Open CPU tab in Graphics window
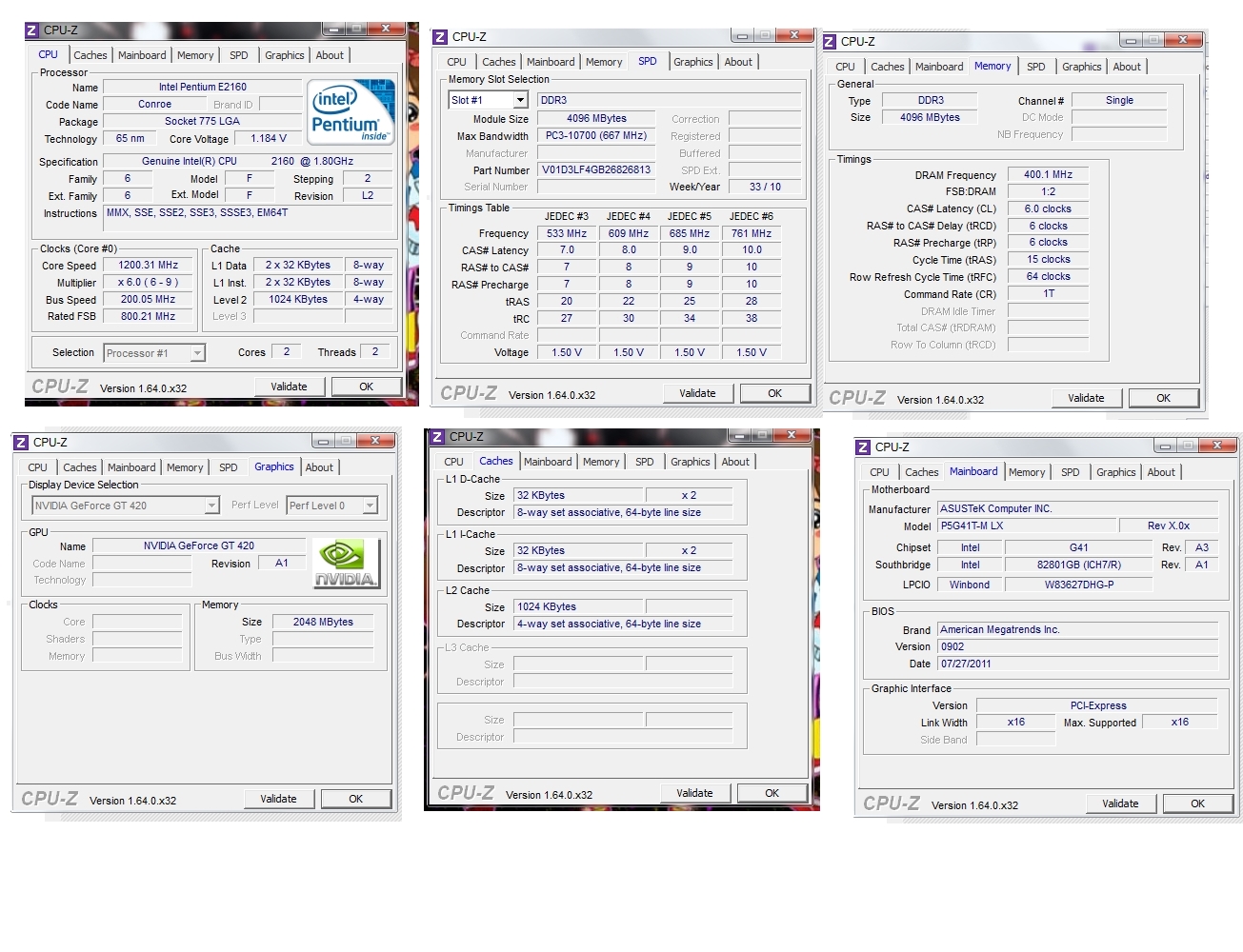 [x=38, y=467]
